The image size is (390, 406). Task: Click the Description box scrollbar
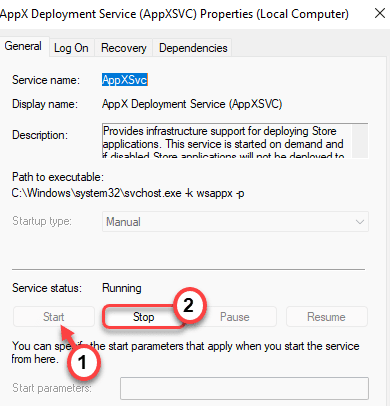coord(360,140)
